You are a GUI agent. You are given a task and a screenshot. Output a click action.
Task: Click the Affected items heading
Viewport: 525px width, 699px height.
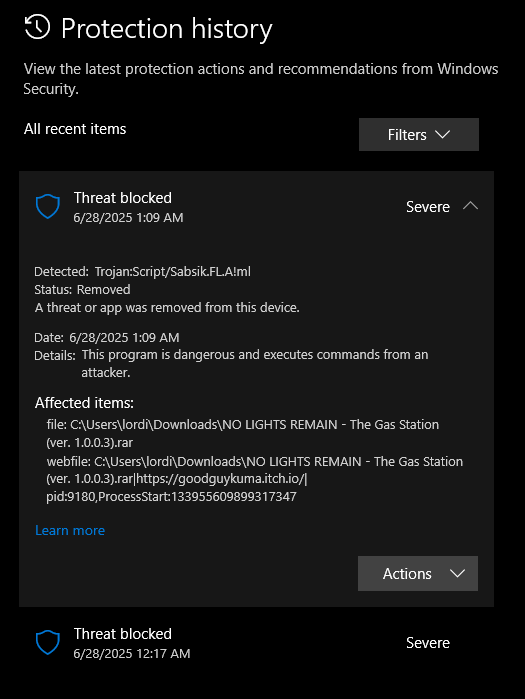[84, 403]
